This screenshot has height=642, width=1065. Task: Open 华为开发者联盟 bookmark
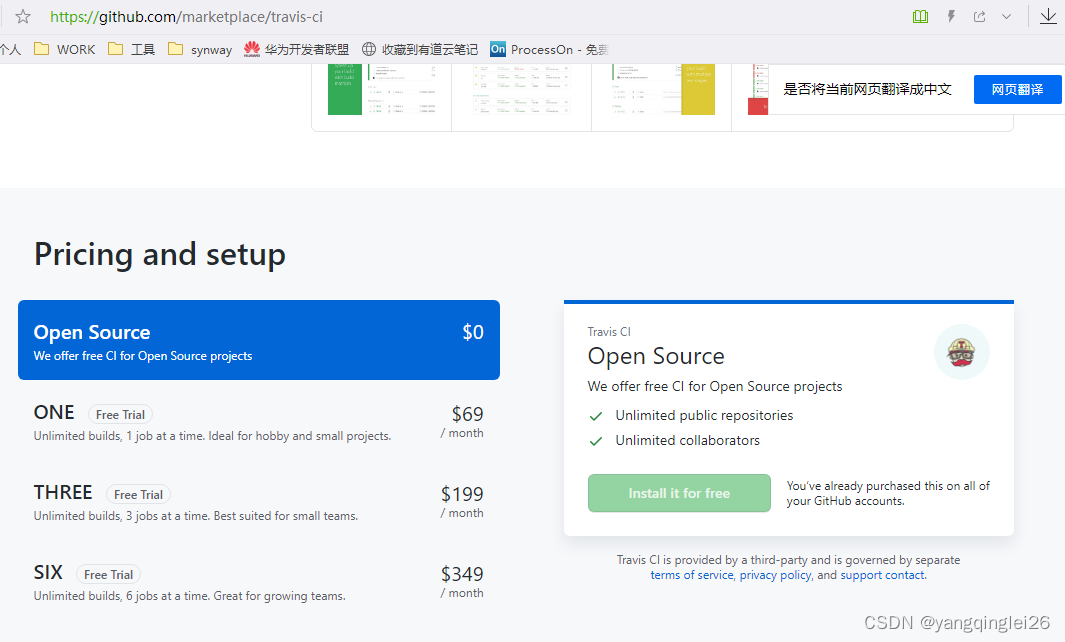click(x=297, y=49)
